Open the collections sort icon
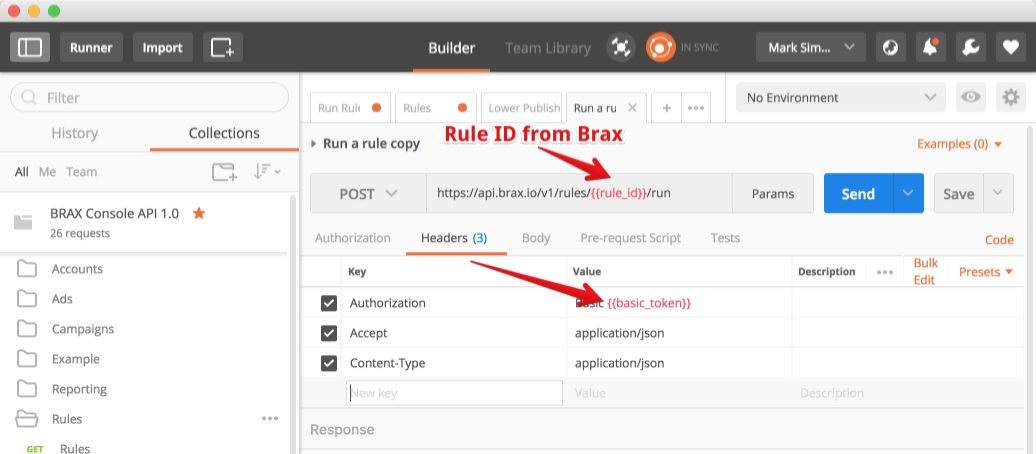 [x=267, y=172]
